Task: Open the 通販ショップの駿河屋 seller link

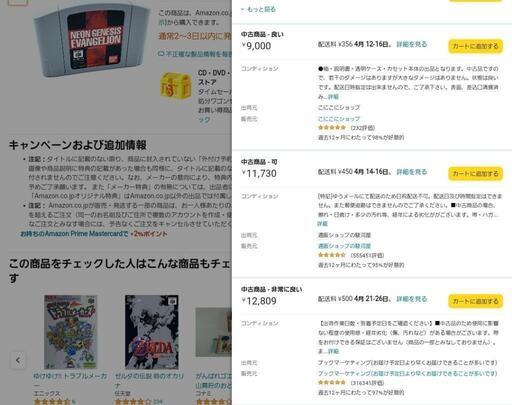Action: coord(344,246)
